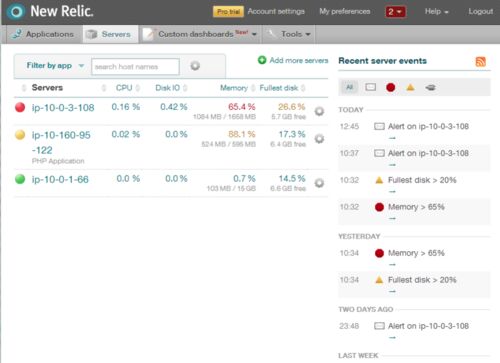Sort by the Fullest disk column

tap(279, 88)
